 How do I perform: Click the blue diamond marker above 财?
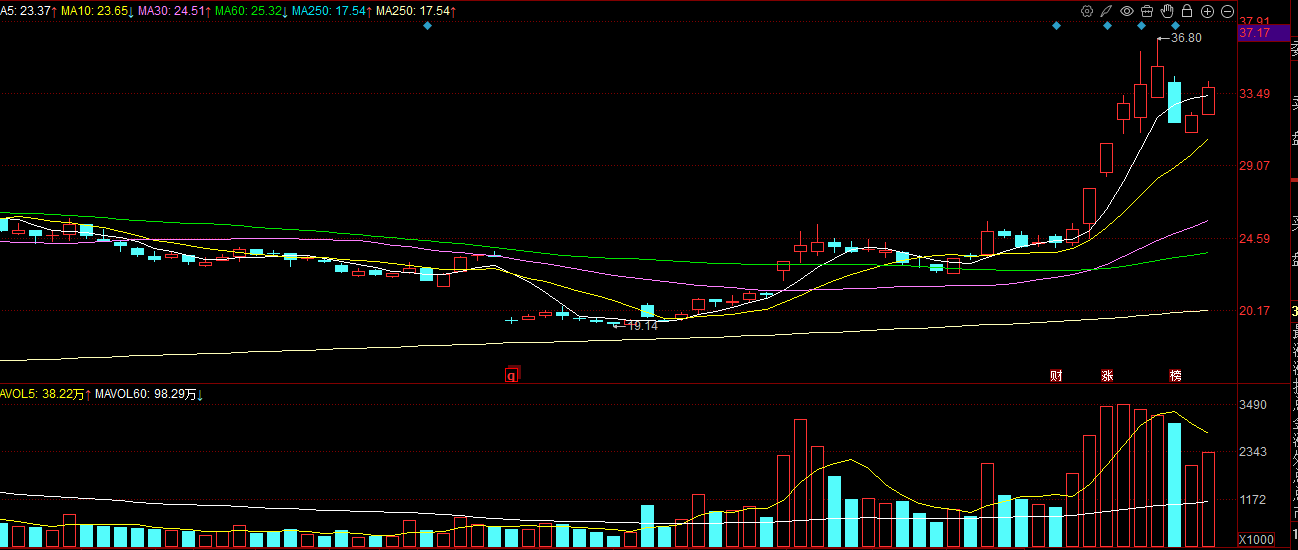[1056, 25]
